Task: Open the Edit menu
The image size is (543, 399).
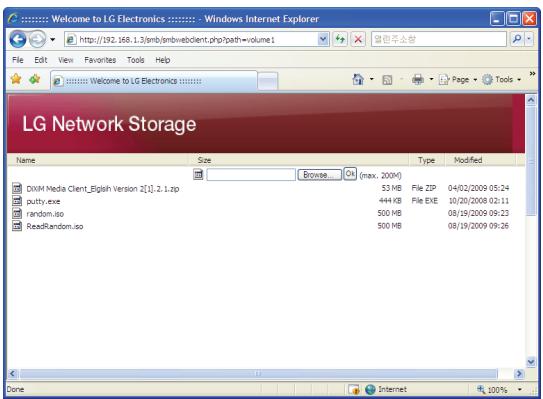Action: (x=41, y=60)
